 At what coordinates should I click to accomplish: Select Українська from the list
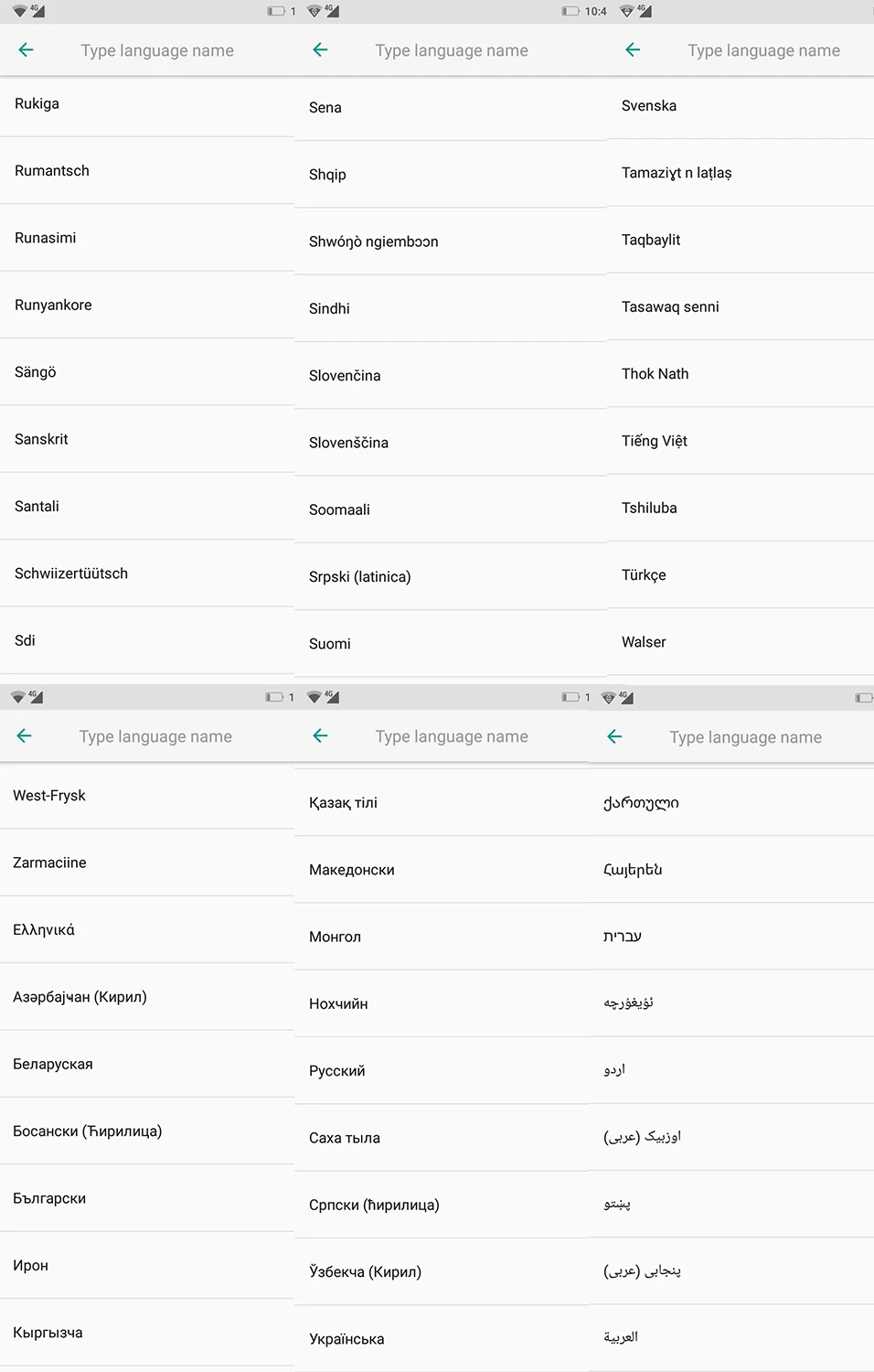click(442, 1339)
